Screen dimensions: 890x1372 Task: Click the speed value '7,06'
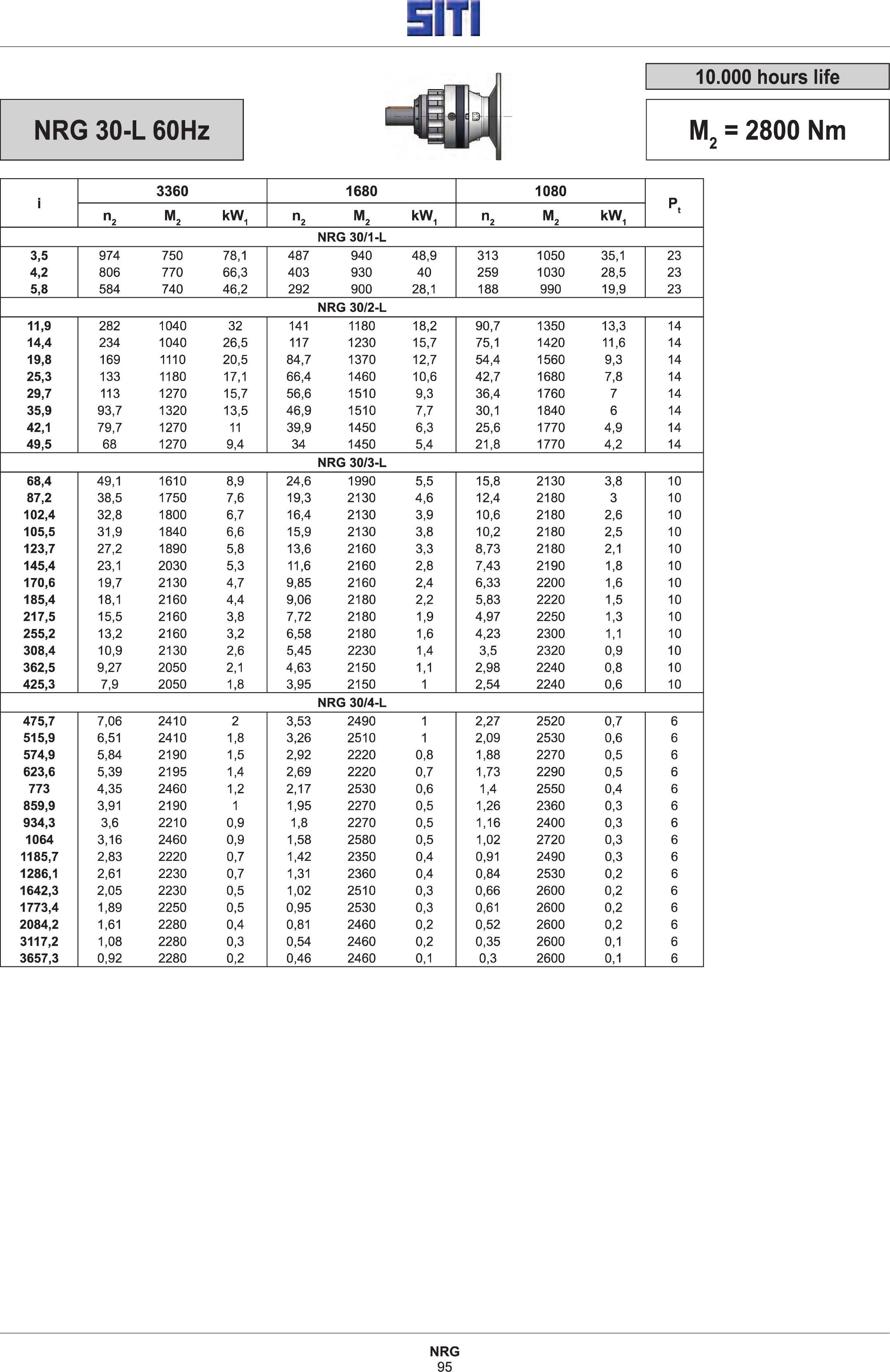click(110, 721)
